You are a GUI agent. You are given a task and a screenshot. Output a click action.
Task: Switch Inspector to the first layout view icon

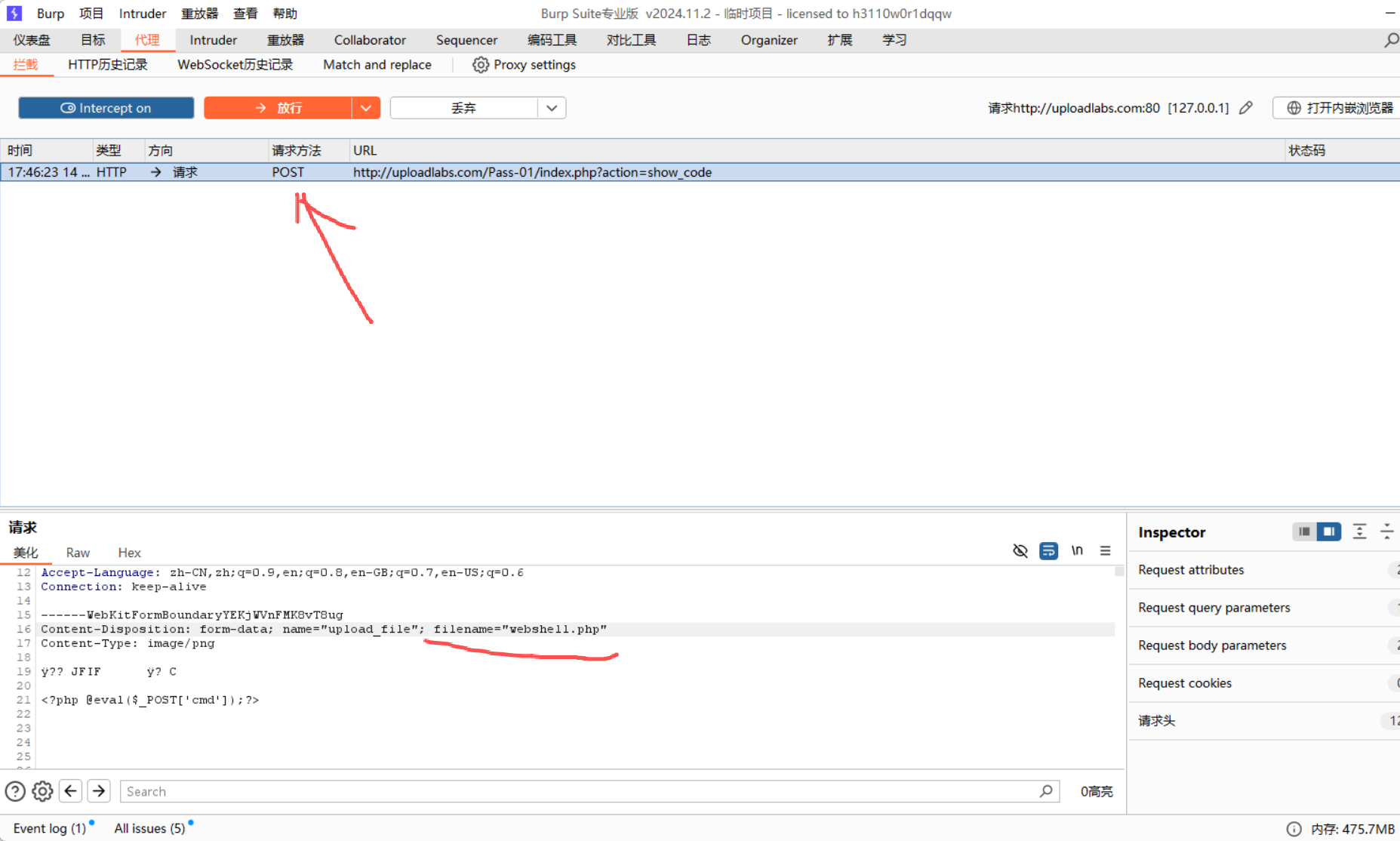[1304, 531]
